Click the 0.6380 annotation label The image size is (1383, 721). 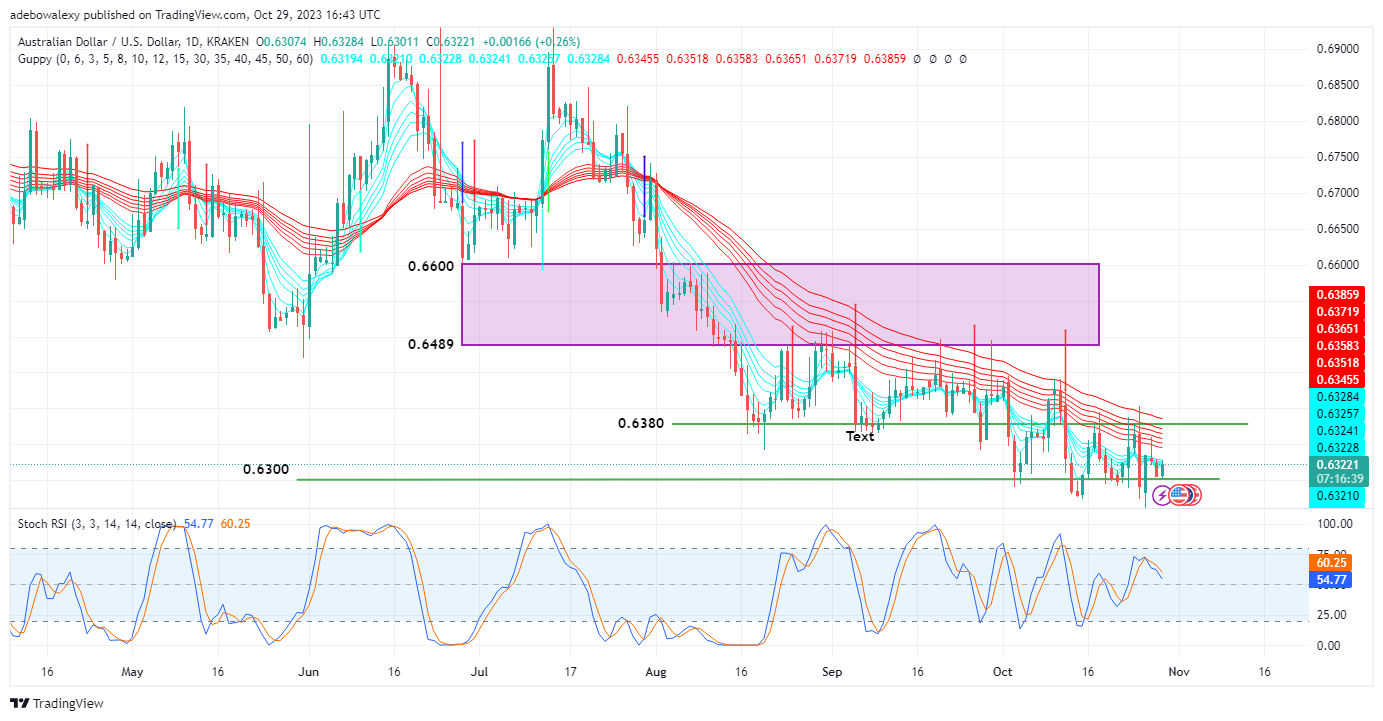click(x=641, y=424)
